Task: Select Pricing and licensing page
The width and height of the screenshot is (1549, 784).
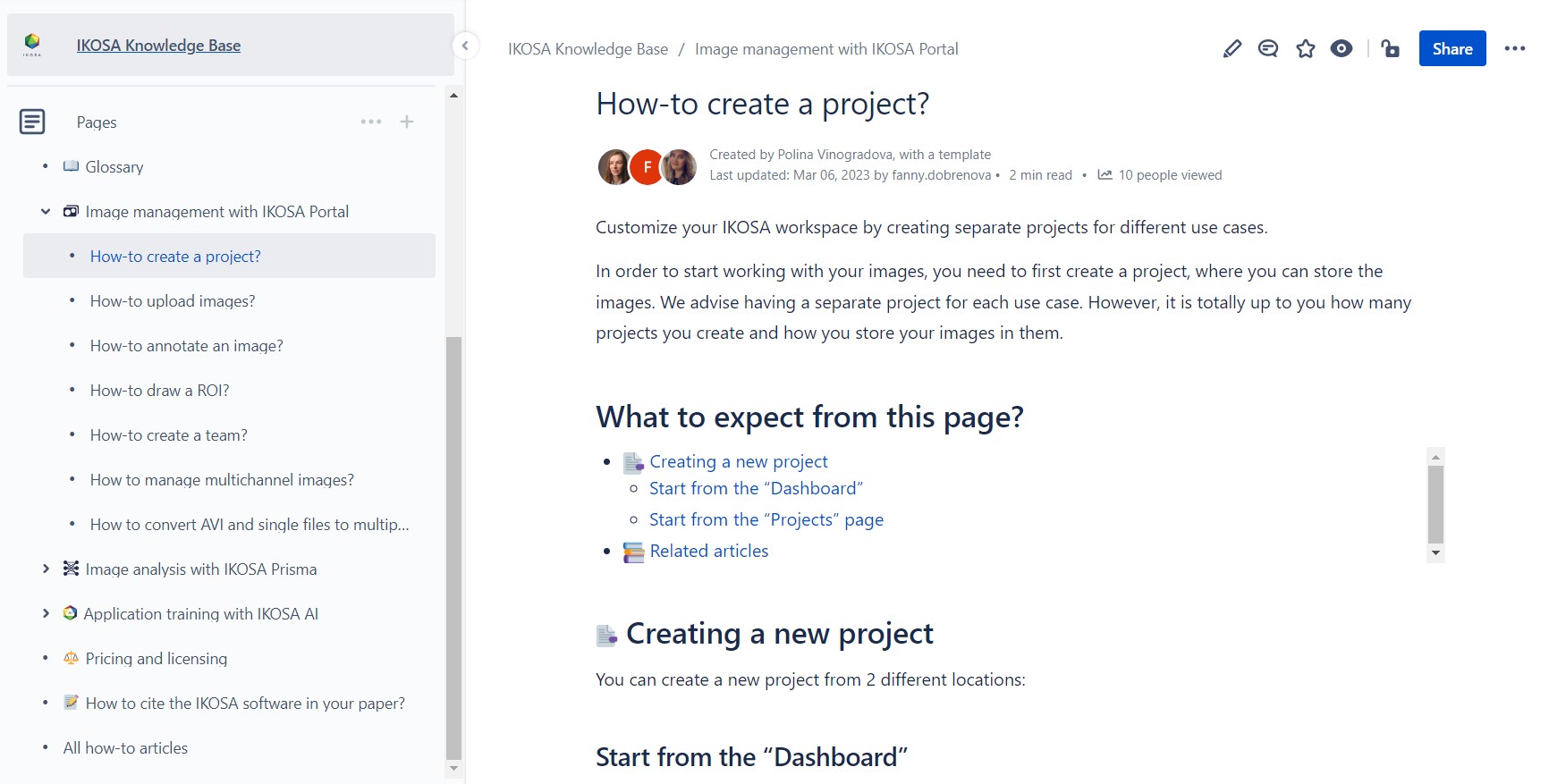Action: (156, 659)
